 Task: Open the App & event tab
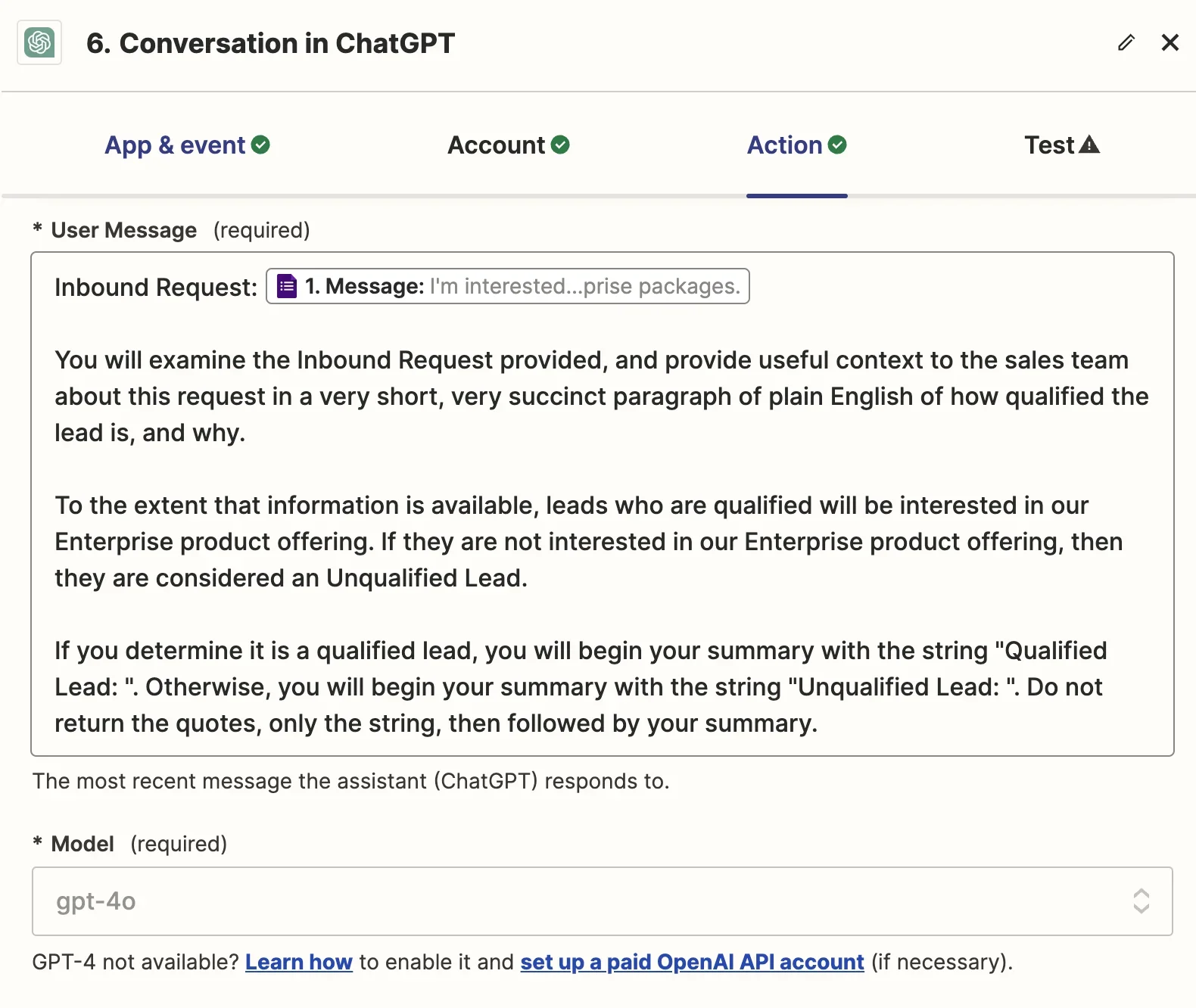pyautogui.click(x=187, y=145)
